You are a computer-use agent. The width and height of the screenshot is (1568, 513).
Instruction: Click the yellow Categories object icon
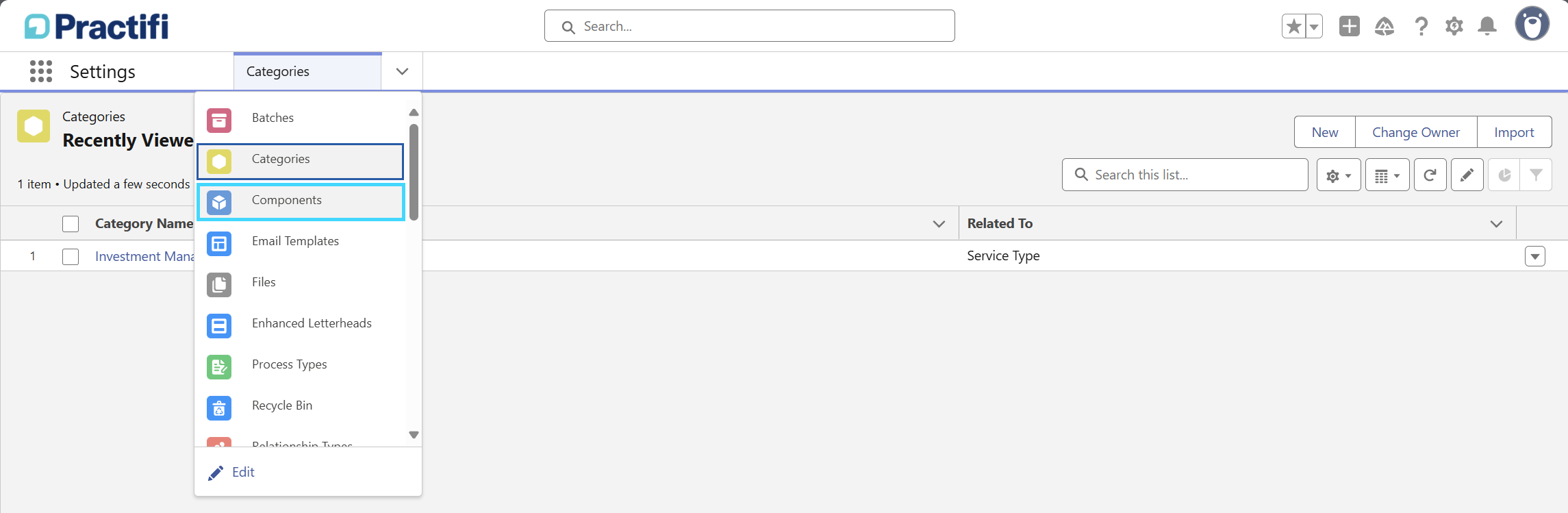[x=34, y=126]
